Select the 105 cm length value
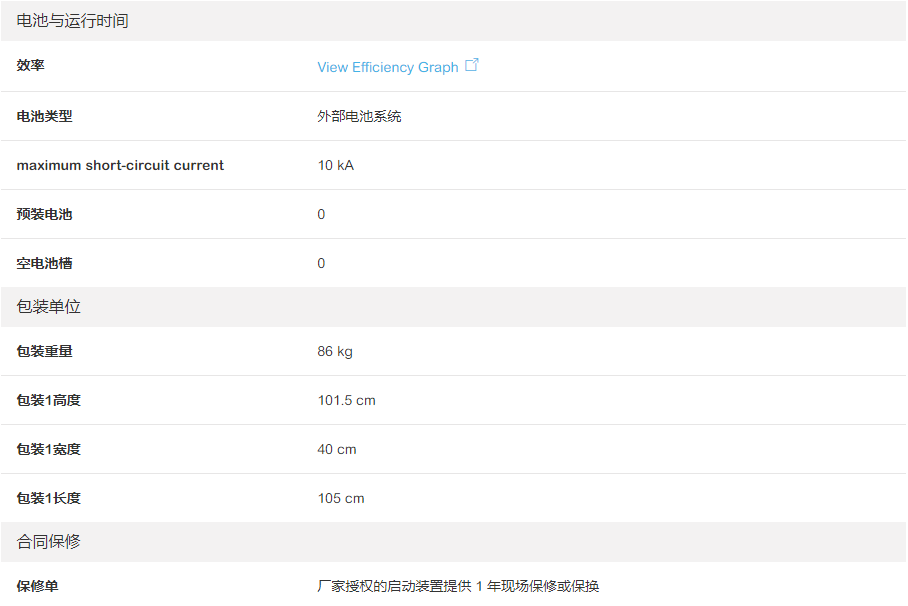The width and height of the screenshot is (908, 606). click(x=341, y=498)
